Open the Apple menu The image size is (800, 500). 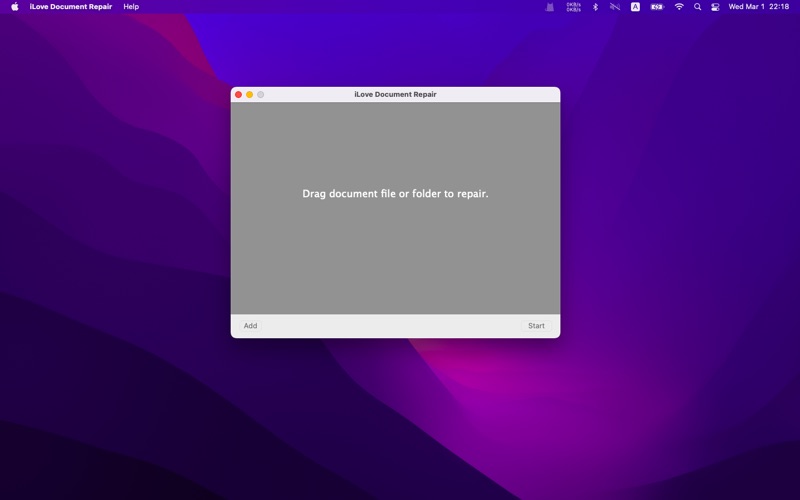(x=15, y=7)
